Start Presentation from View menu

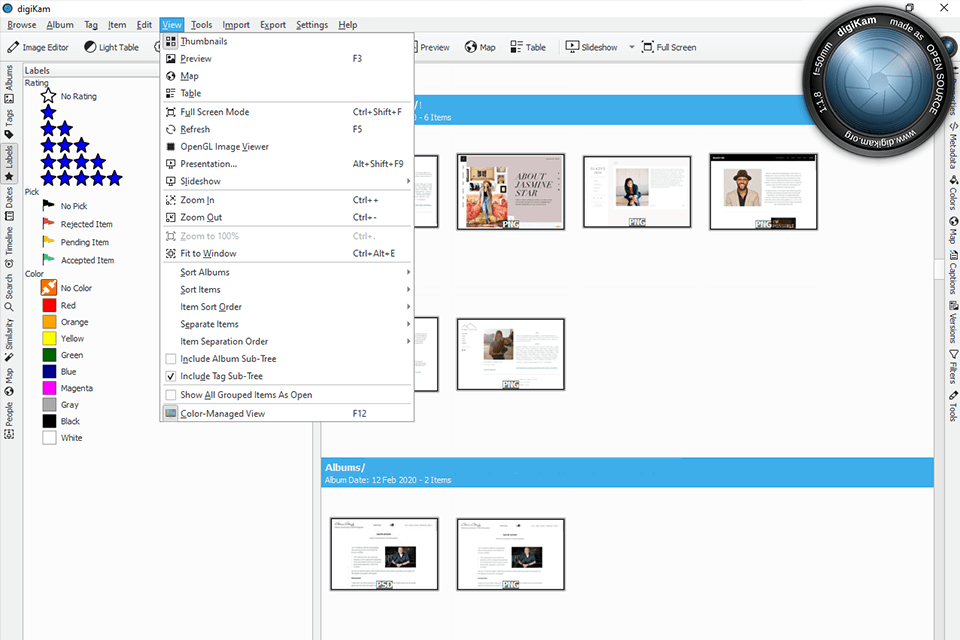(287, 164)
